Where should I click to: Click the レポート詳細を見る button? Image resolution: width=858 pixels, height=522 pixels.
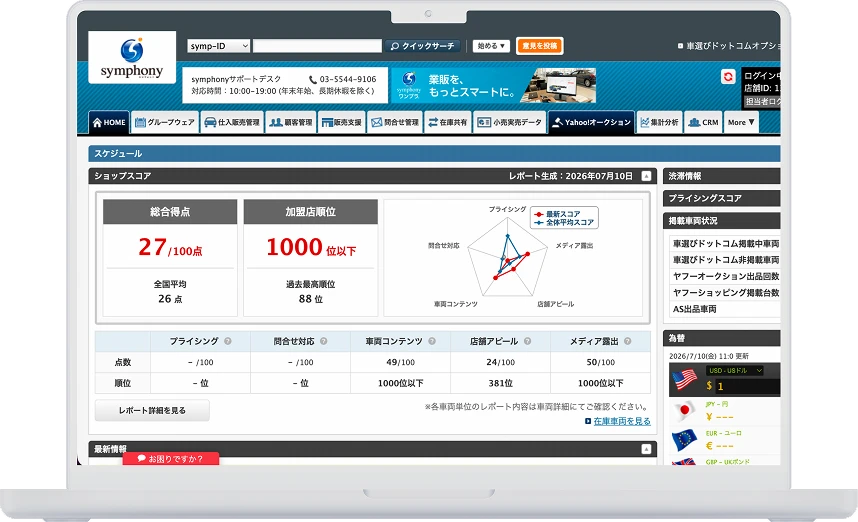point(152,410)
